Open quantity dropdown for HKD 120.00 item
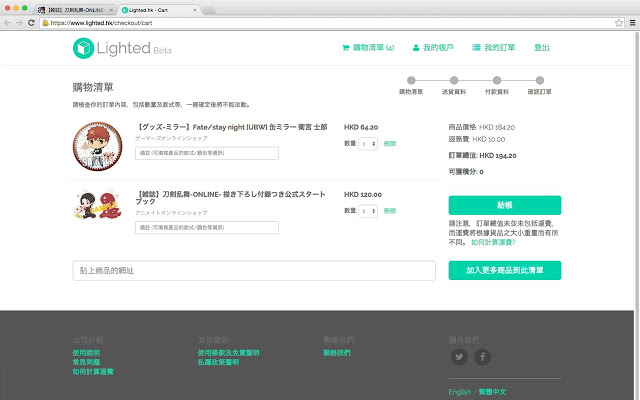The width and height of the screenshot is (640, 400). tap(368, 211)
